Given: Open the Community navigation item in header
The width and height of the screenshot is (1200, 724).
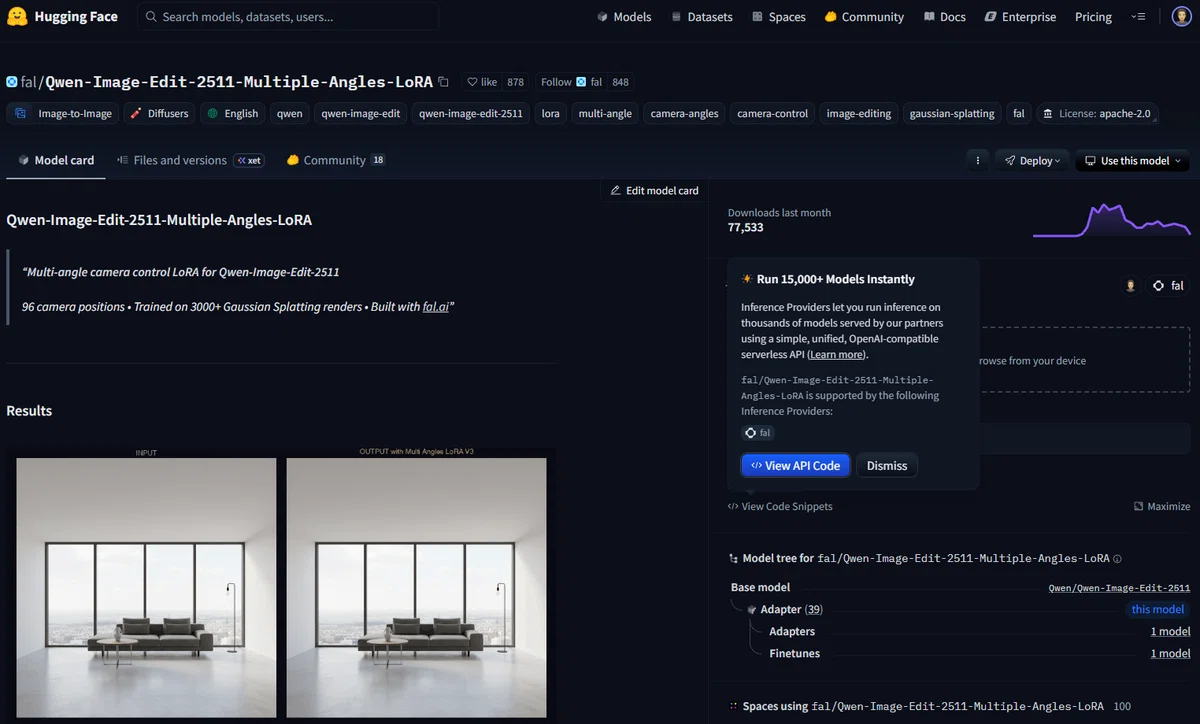Looking at the screenshot, I should coord(864,17).
